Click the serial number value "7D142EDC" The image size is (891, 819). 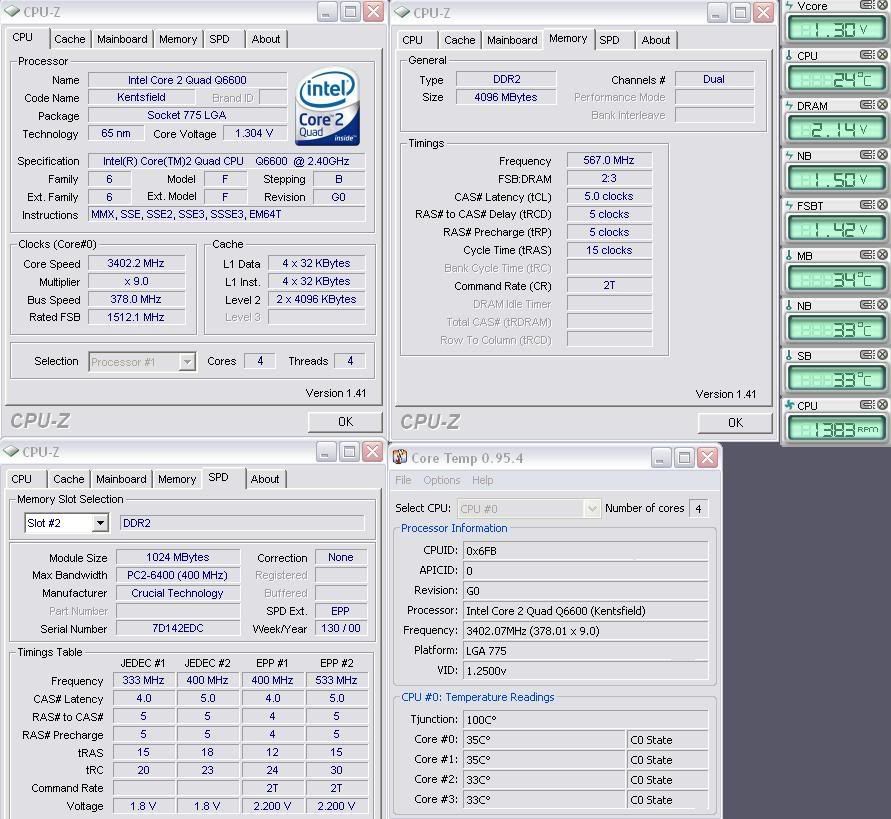point(177,628)
